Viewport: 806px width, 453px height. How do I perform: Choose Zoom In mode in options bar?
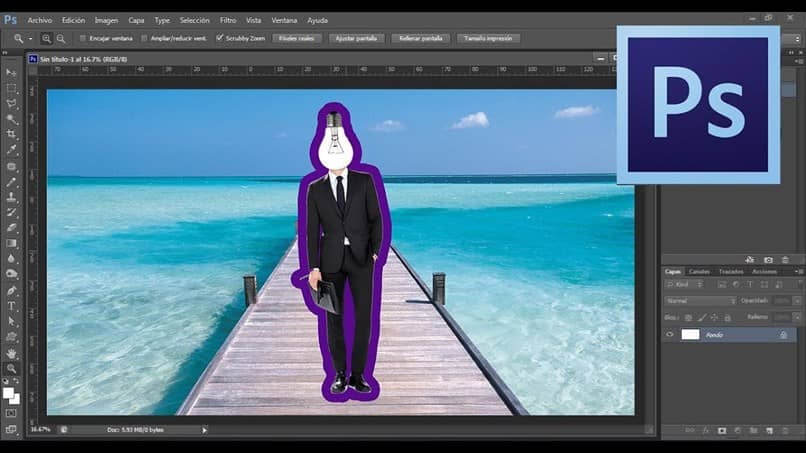click(x=46, y=39)
